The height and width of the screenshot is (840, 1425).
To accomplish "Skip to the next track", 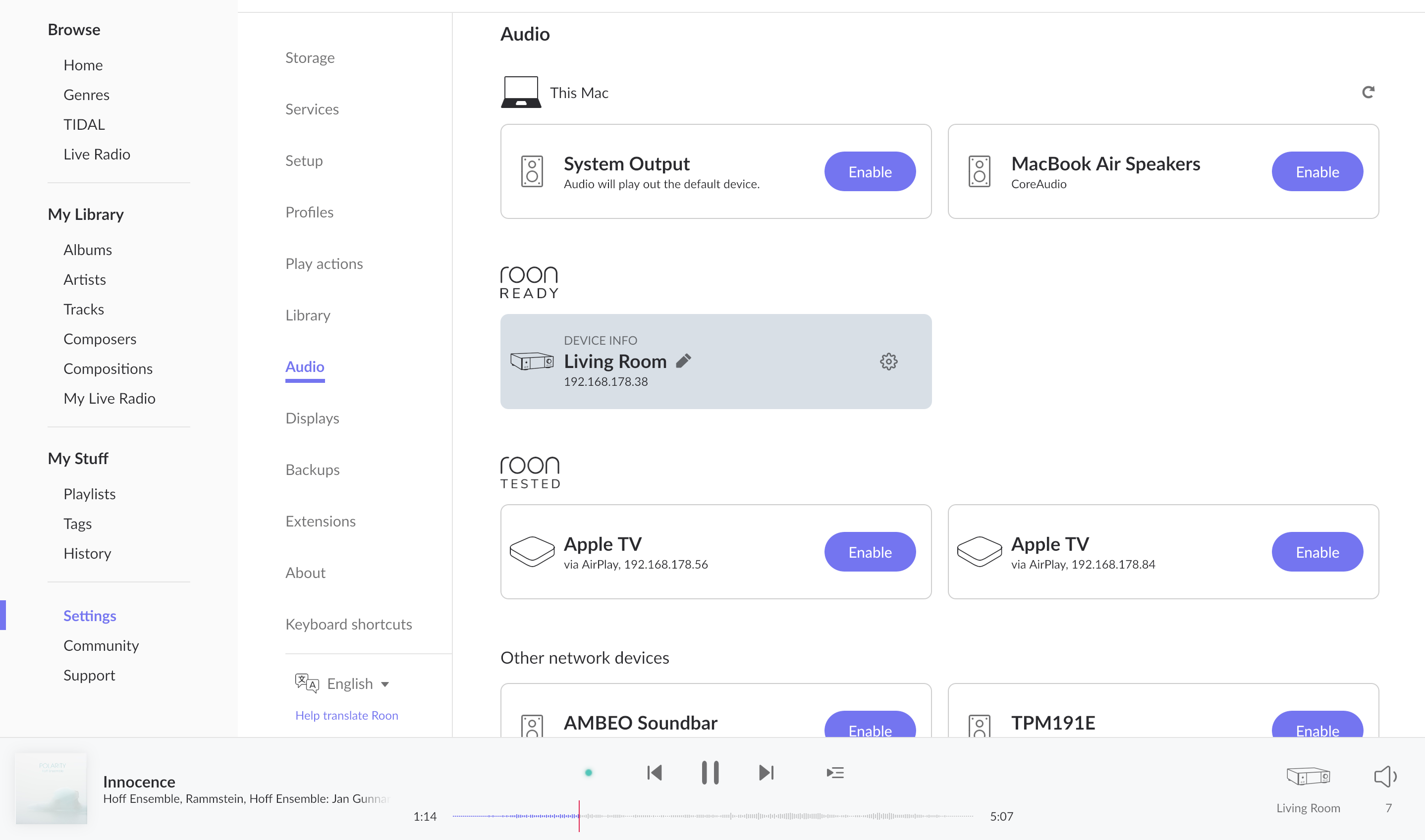I will 766,772.
